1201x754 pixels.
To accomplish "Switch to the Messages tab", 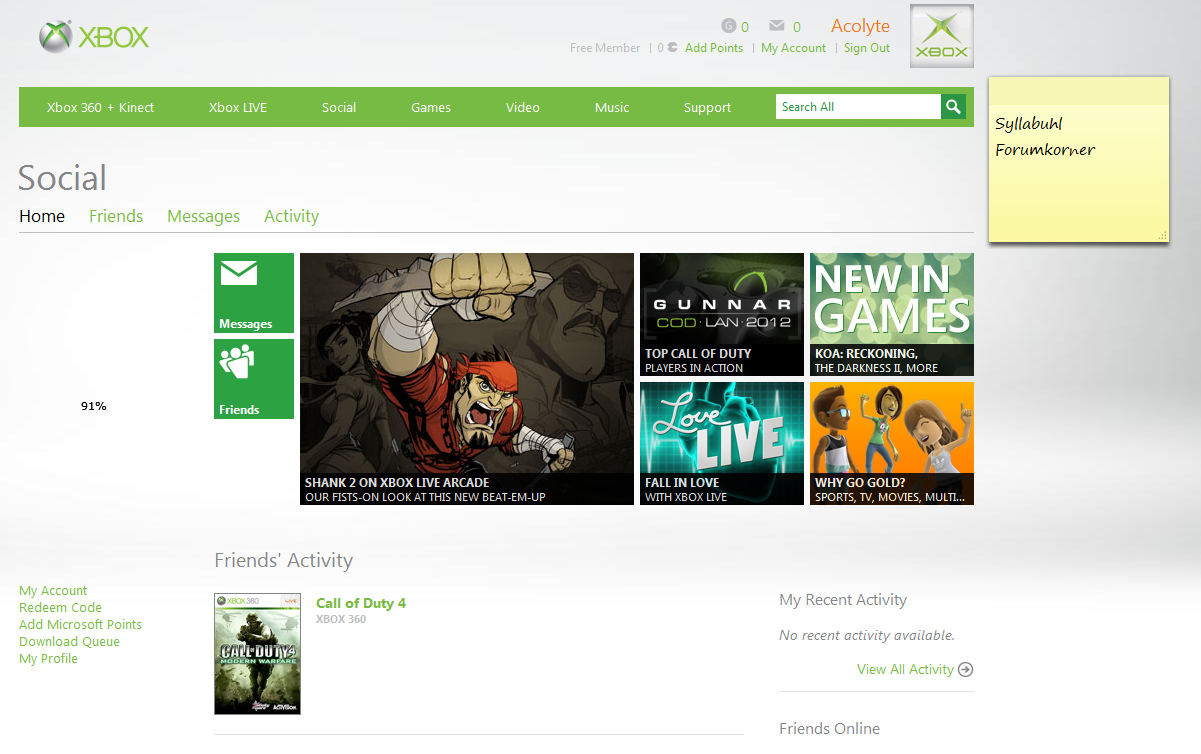I will pos(204,216).
